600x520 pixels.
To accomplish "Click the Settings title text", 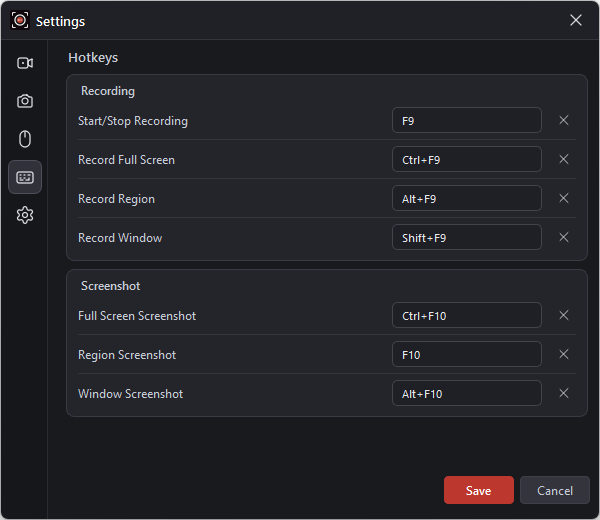I will tap(60, 21).
